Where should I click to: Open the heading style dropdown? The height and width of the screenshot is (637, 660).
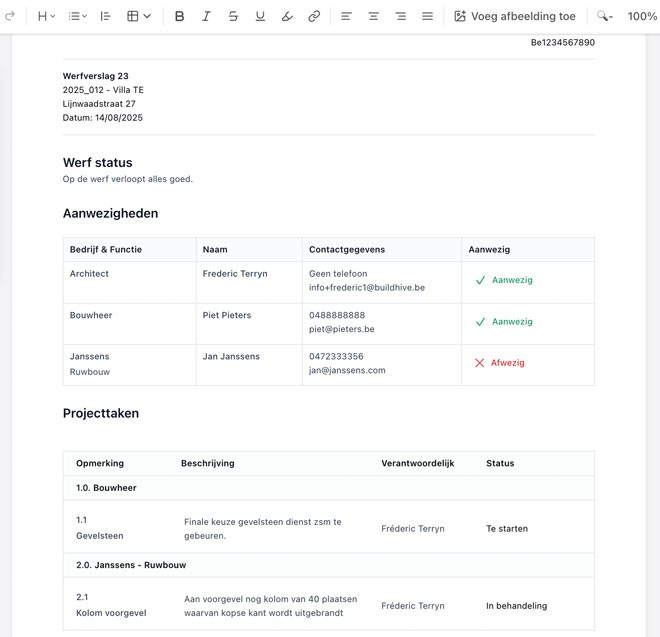(x=47, y=16)
